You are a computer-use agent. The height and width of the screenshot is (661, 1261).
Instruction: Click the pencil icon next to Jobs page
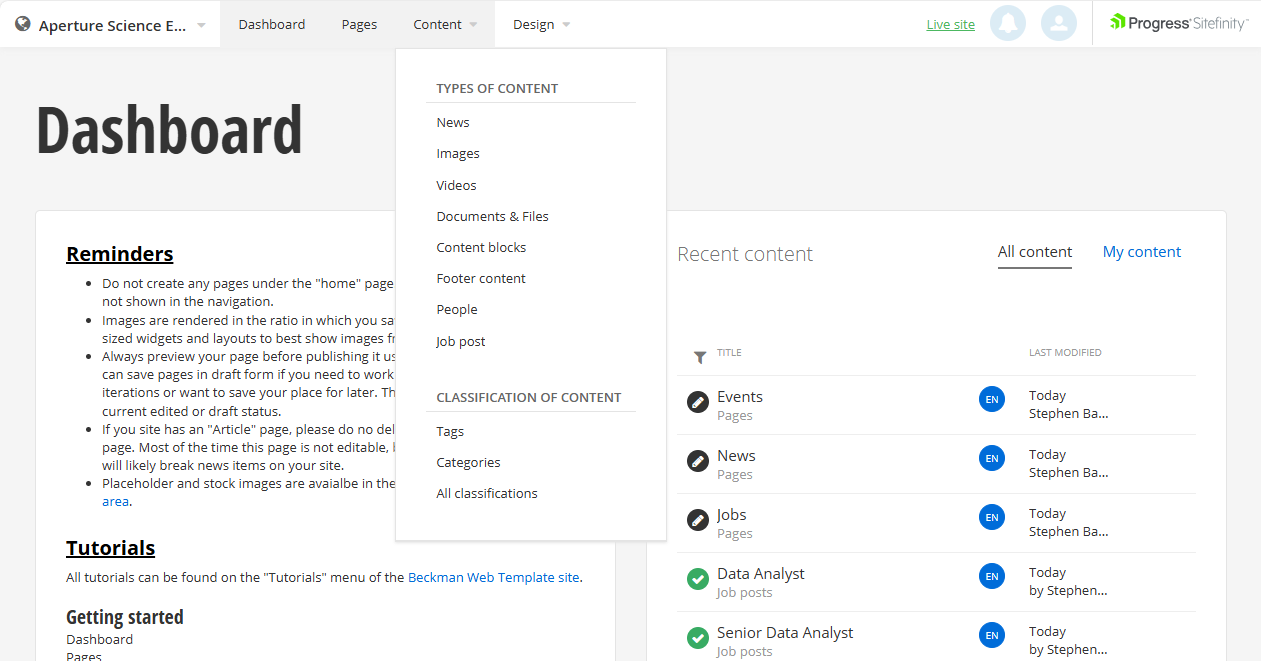coord(697,519)
